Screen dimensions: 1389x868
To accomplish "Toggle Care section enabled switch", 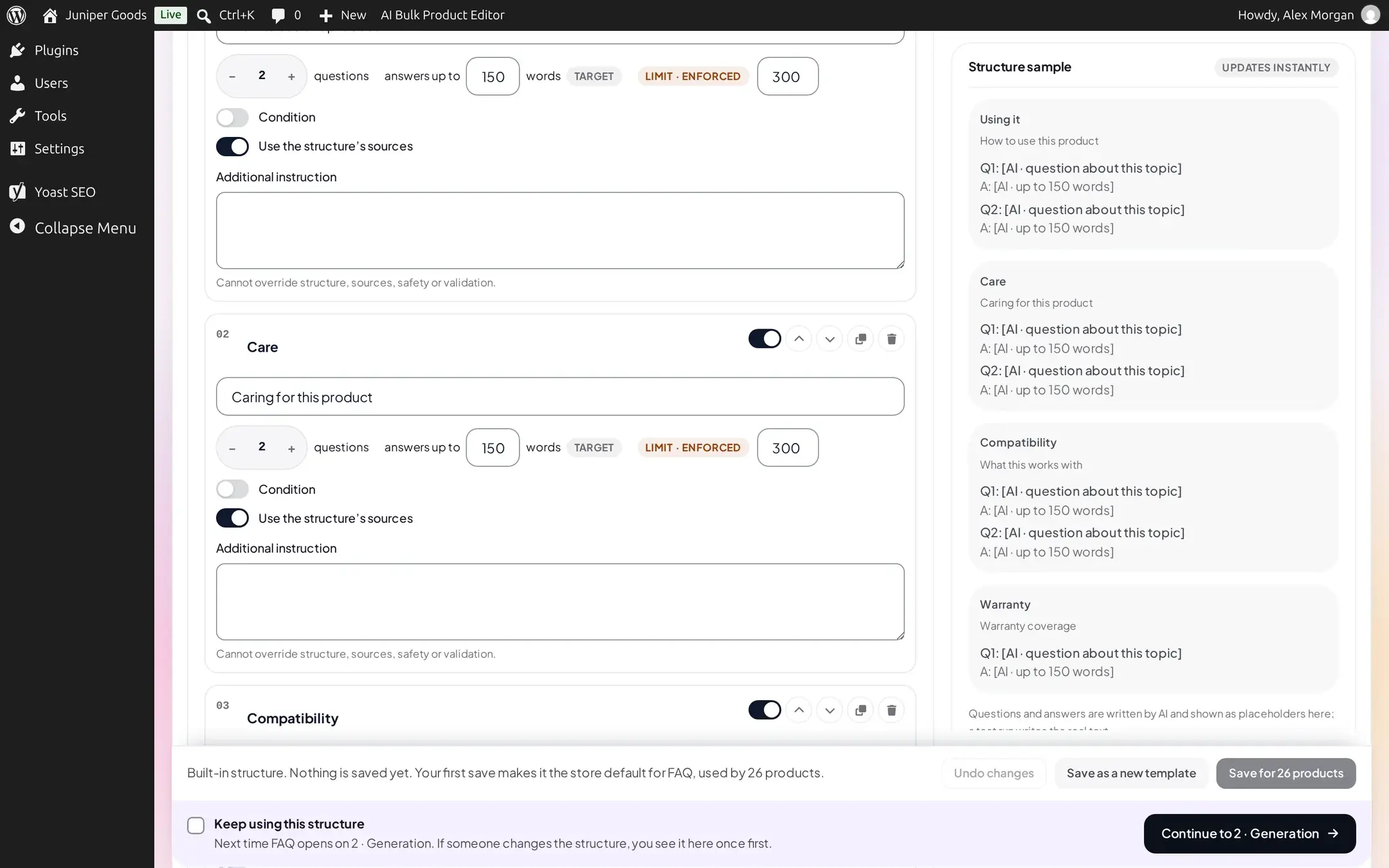I will click(765, 339).
